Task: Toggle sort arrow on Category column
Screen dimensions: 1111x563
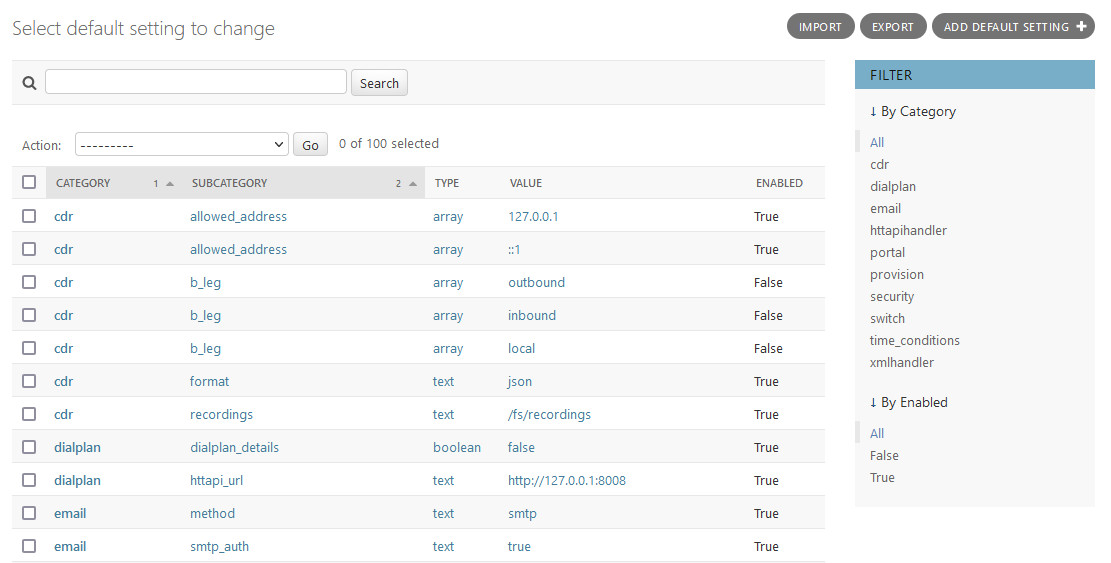Action: click(x=170, y=184)
